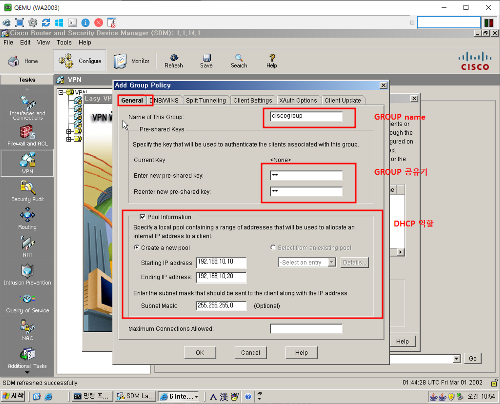
Task: Select the VPN task icon in sidebar
Action: [27, 163]
